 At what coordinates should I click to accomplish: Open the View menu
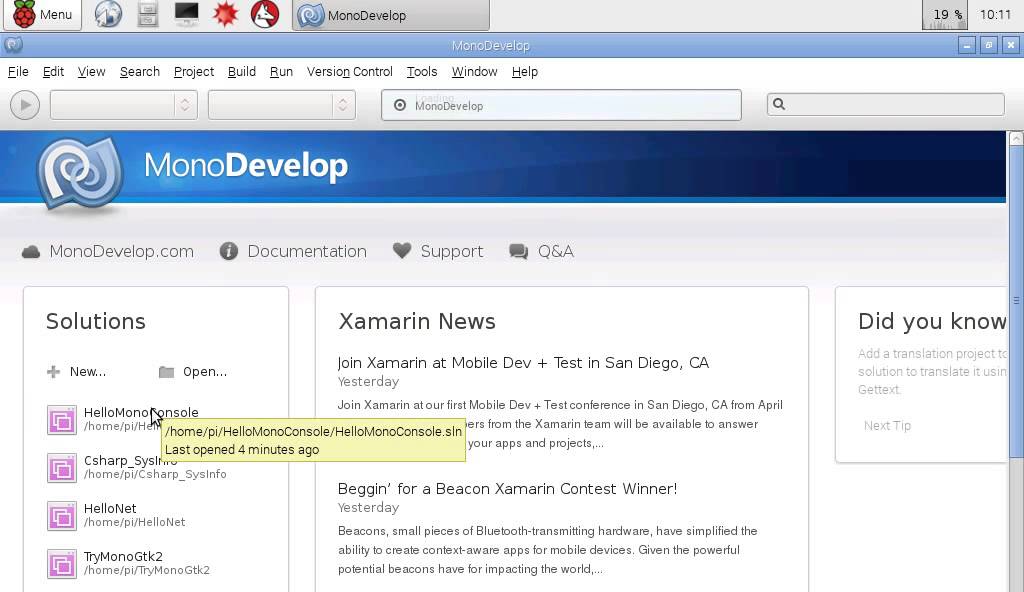pyautogui.click(x=91, y=72)
